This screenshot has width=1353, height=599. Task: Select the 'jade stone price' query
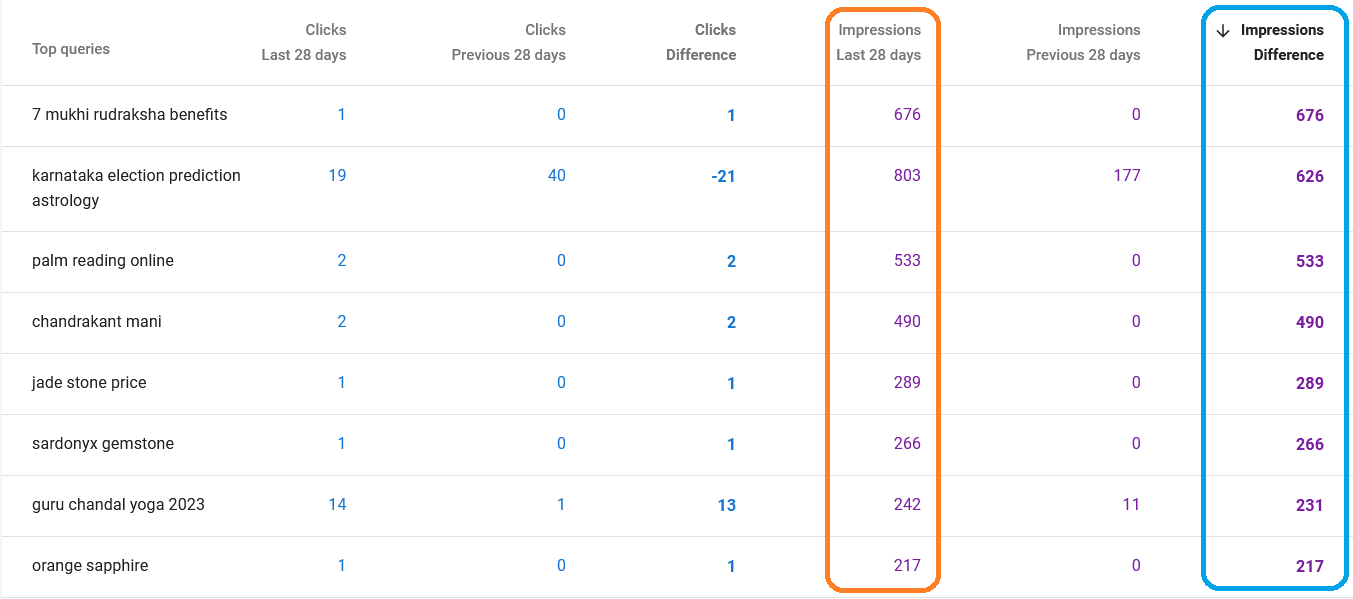(x=89, y=383)
